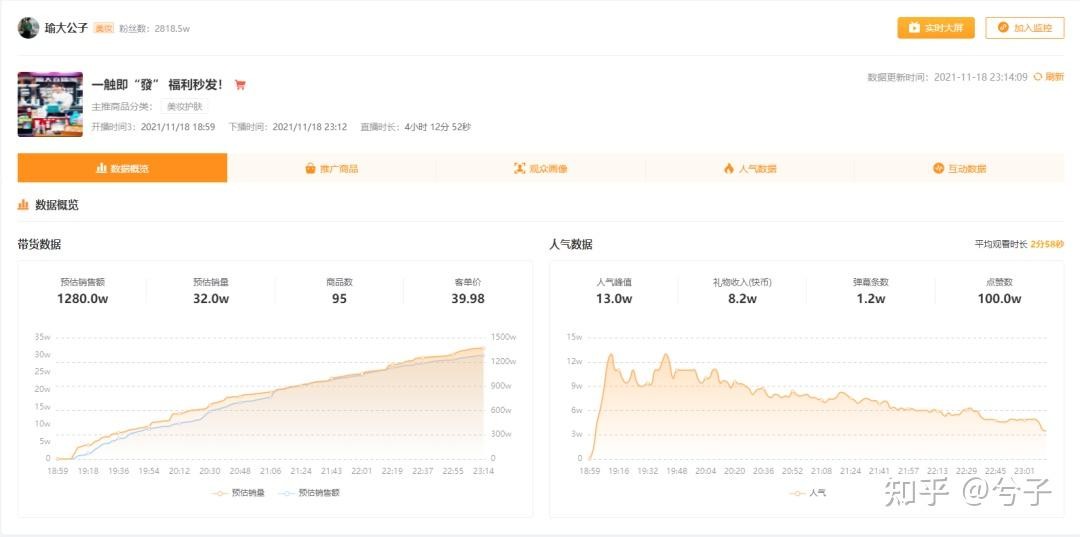
Task: Select the 32.0w estimated sales volume
Action: (x=211, y=299)
